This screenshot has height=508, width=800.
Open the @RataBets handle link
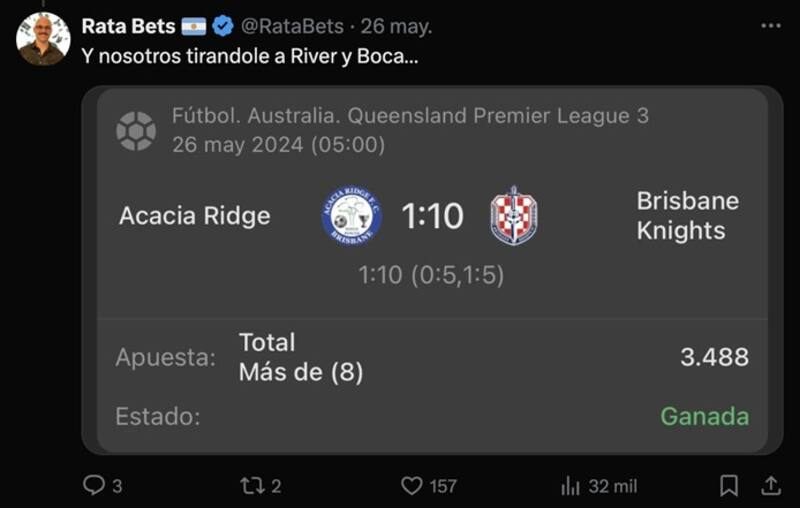tap(292, 26)
